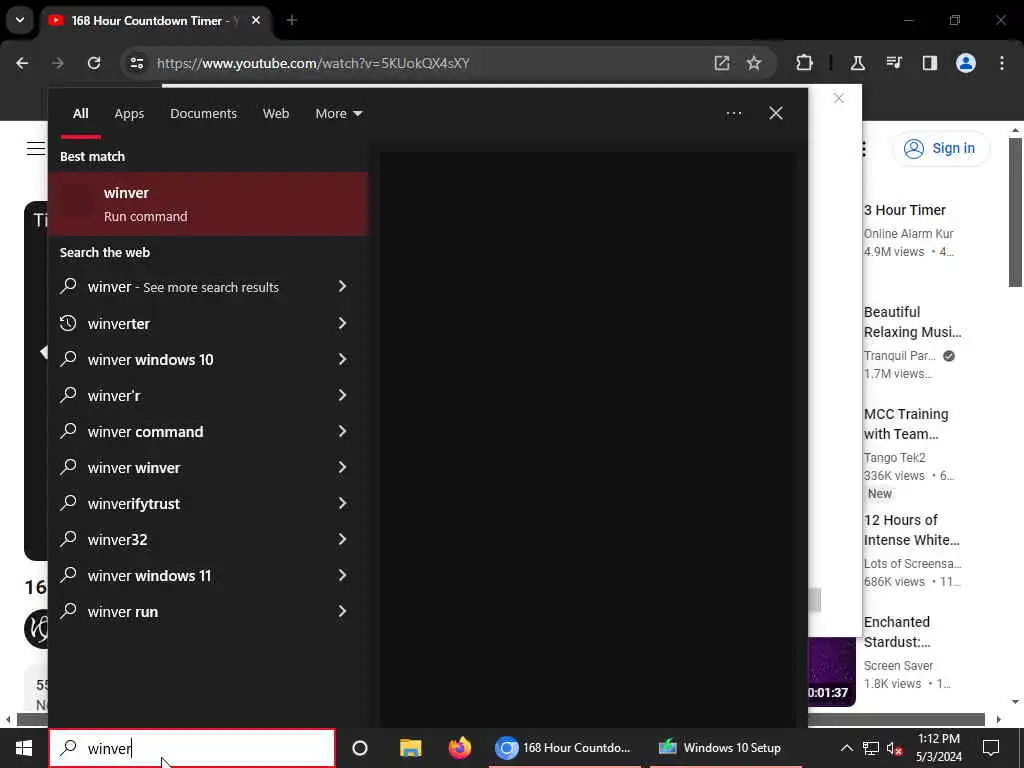Expand the More search filter dropdown
Screen dimensions: 1024x768
point(338,114)
